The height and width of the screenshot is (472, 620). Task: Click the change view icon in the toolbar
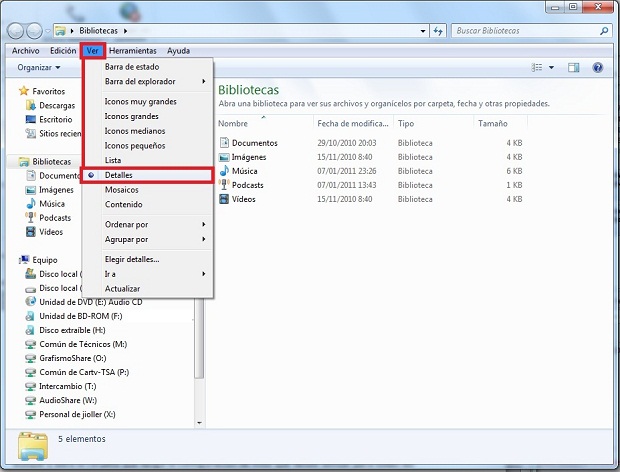click(537, 68)
